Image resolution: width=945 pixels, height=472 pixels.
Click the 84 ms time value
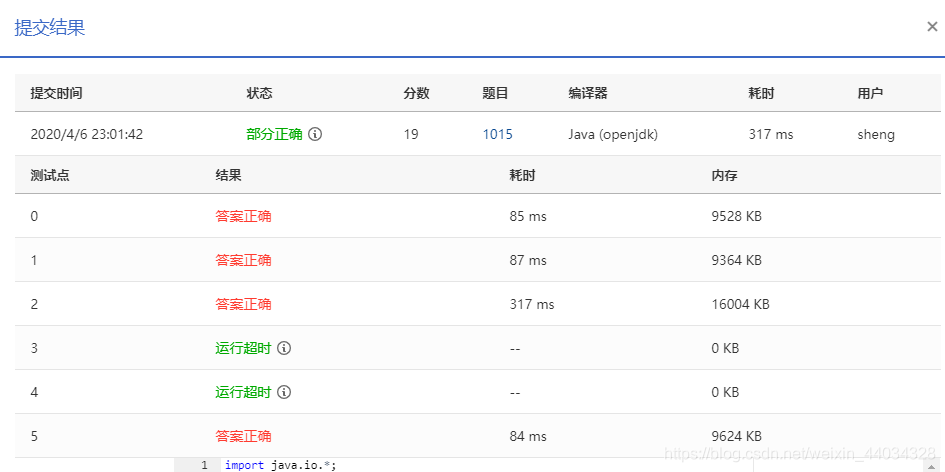528,436
